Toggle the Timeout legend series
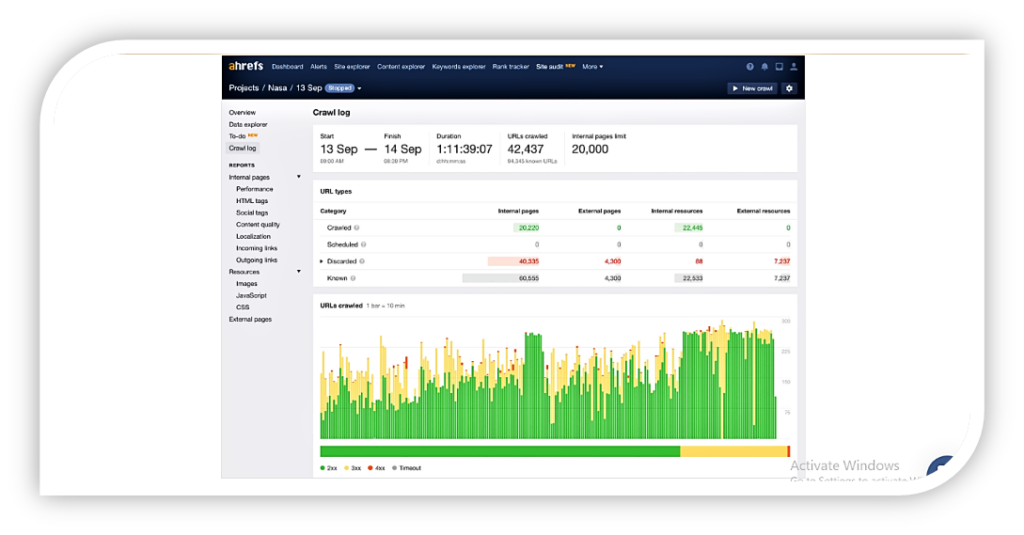 (407, 468)
